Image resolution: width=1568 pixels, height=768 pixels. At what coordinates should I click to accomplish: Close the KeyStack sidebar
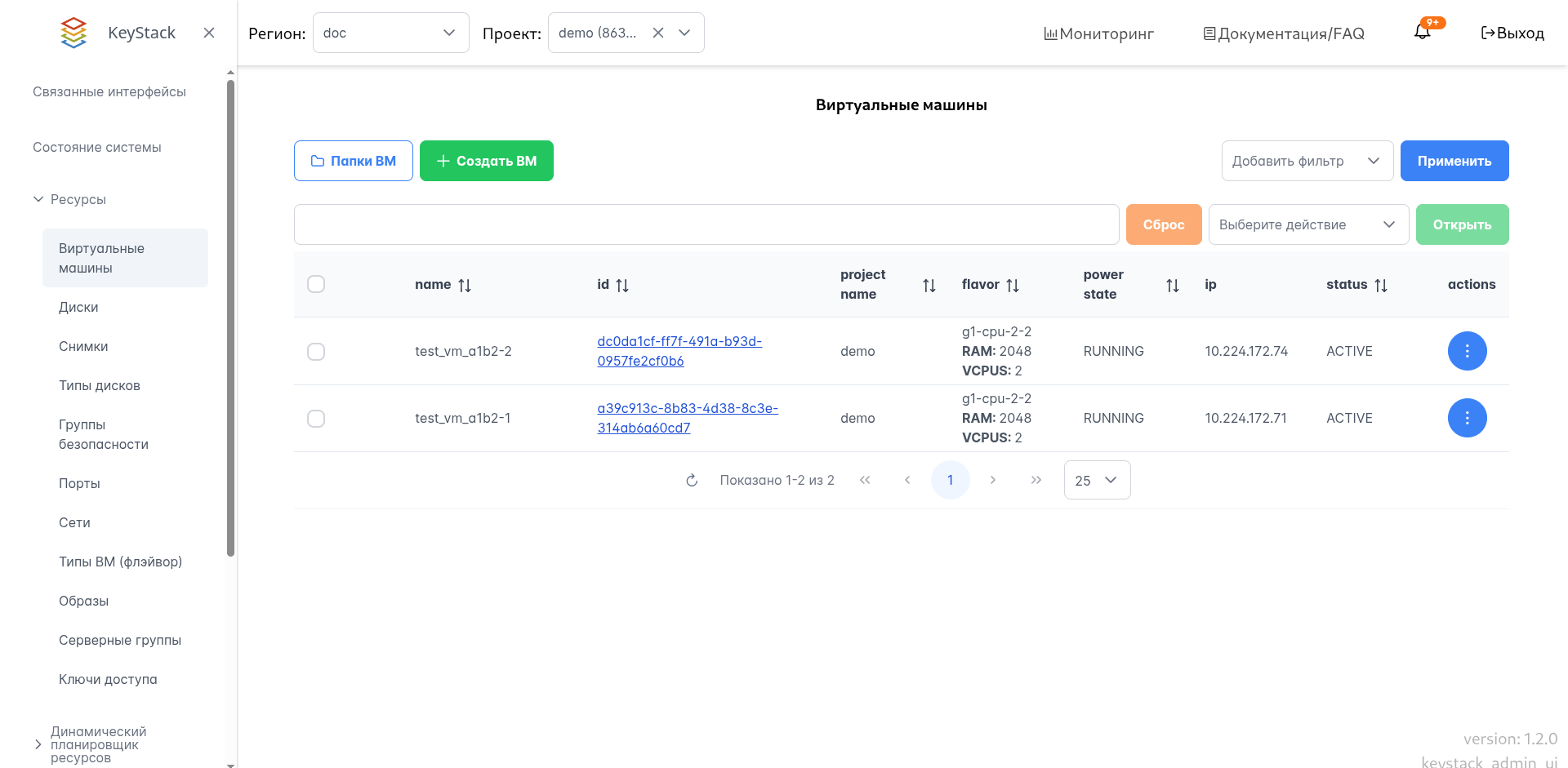[x=209, y=33]
